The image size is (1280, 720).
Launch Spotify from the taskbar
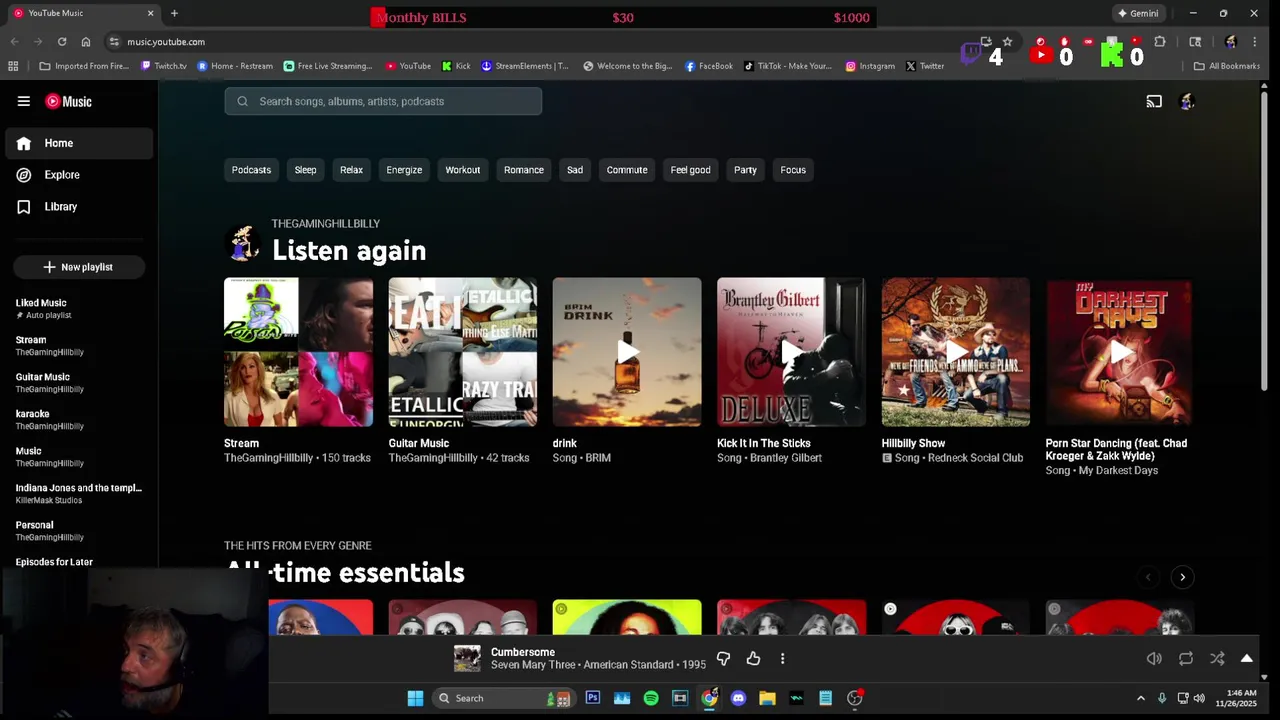651,698
